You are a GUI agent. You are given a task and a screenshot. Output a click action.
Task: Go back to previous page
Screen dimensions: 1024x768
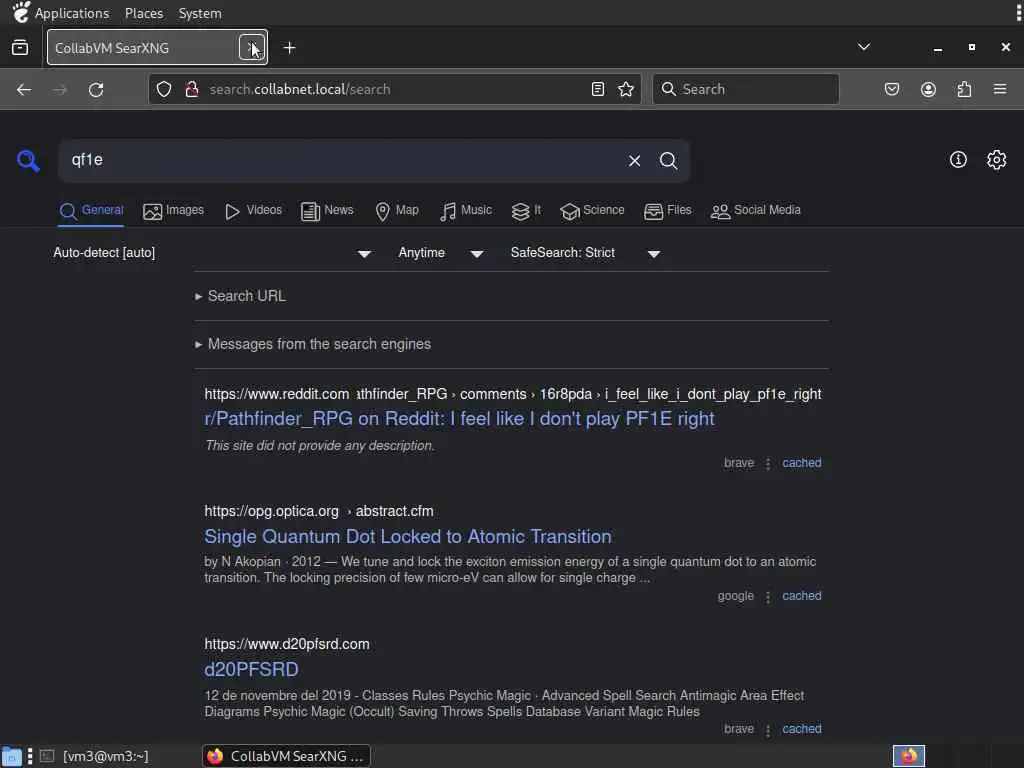(x=24, y=89)
